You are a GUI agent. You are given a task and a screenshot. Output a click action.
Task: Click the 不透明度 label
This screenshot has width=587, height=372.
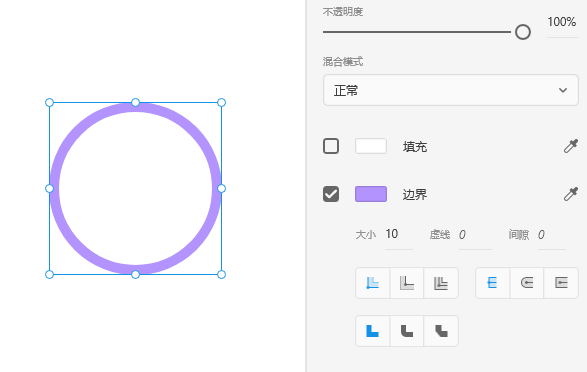click(343, 12)
